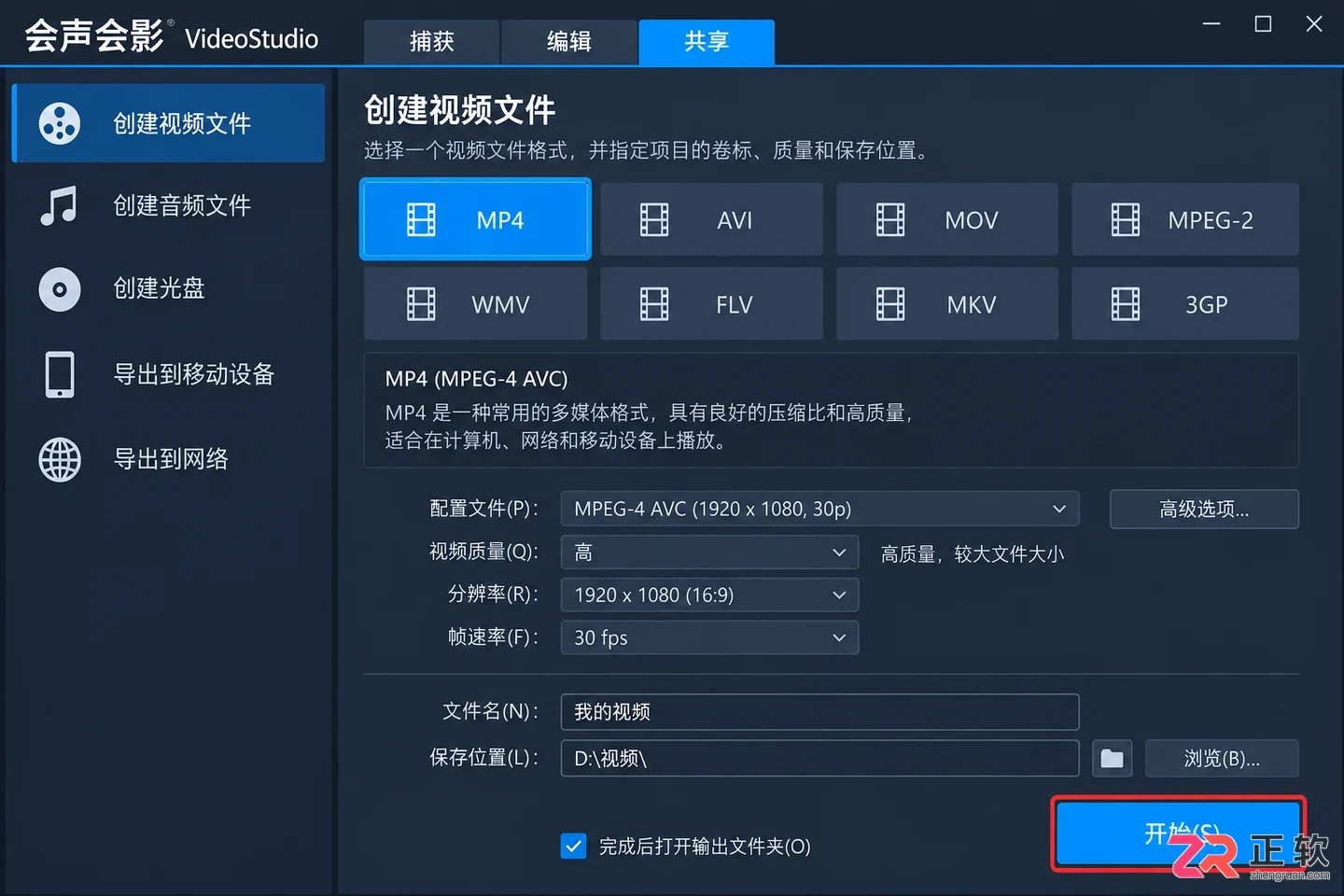The image size is (1344, 896).
Task: Click the filmstrip icon on the MPEG-2 tile
Action: coord(1126,220)
